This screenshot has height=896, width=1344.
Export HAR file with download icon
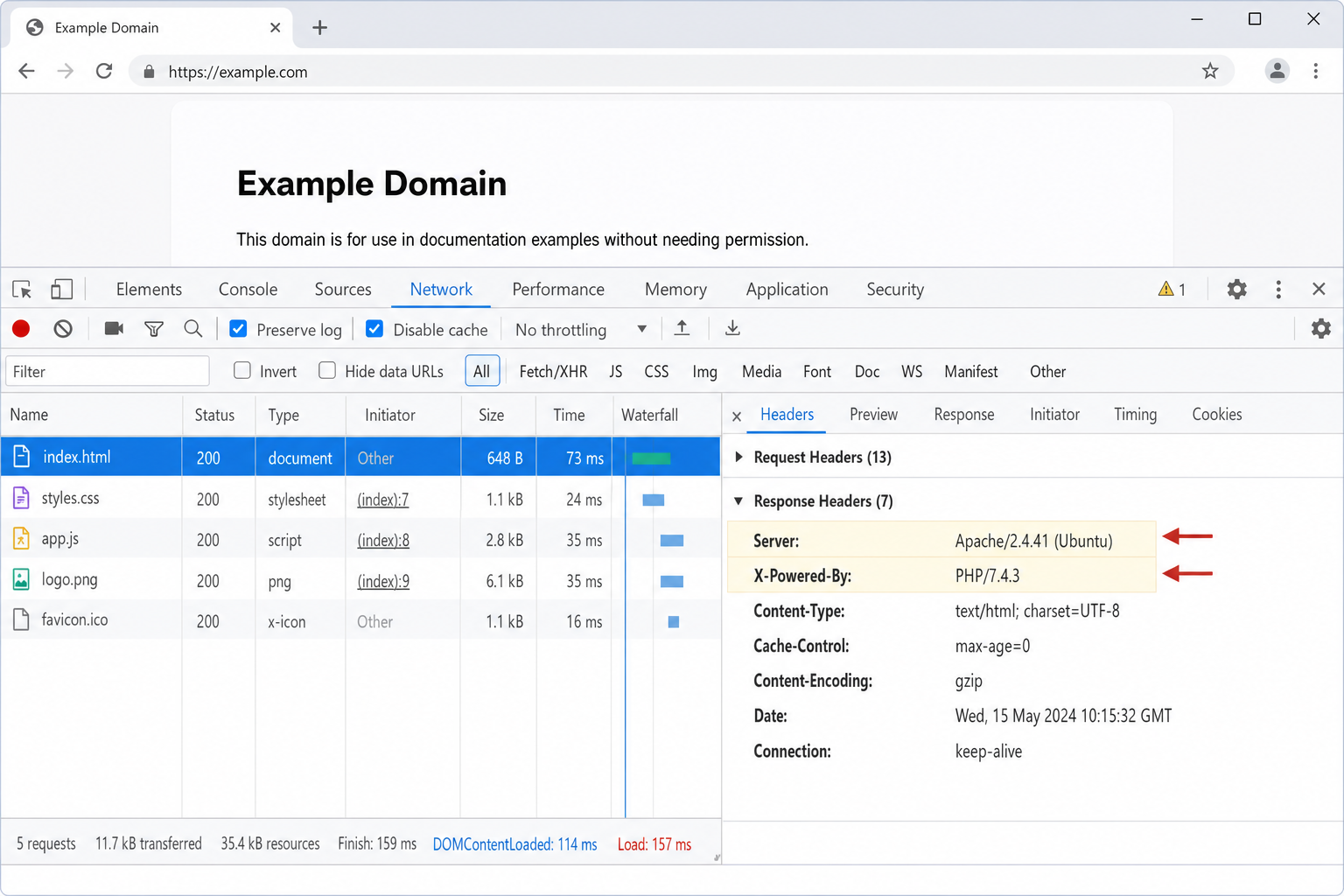pos(732,328)
